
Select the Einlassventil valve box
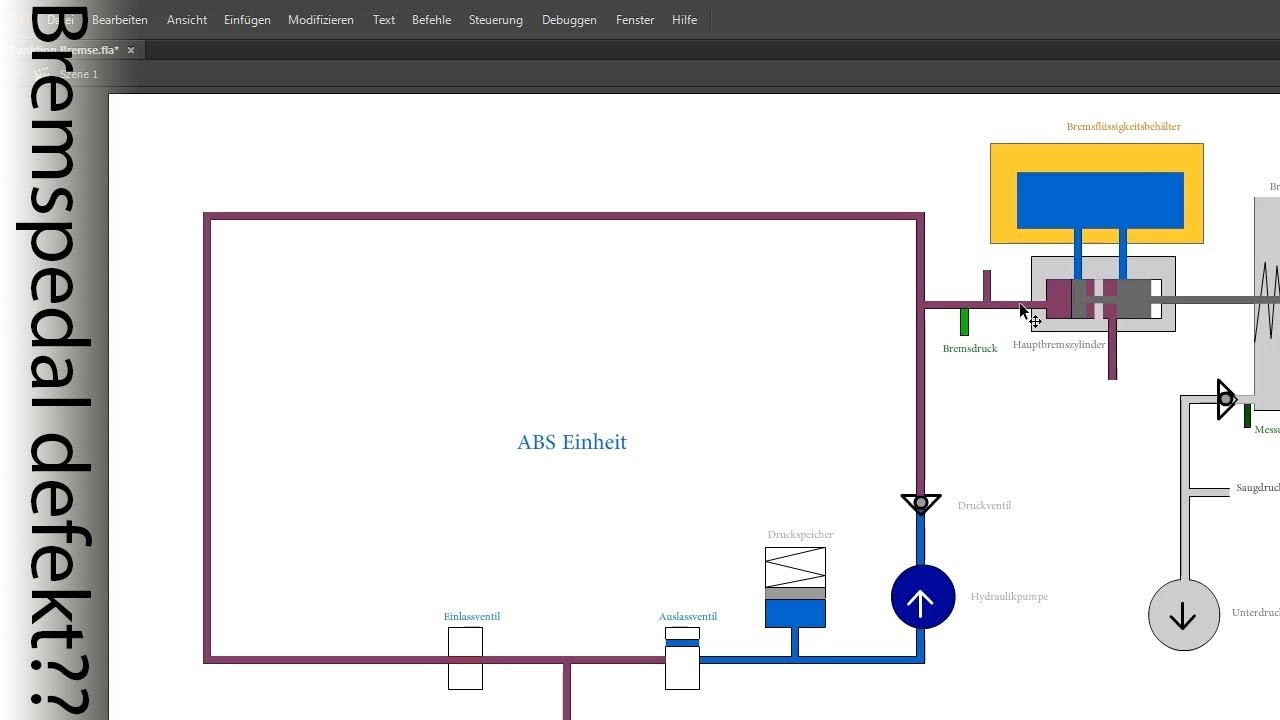pyautogui.click(x=465, y=658)
